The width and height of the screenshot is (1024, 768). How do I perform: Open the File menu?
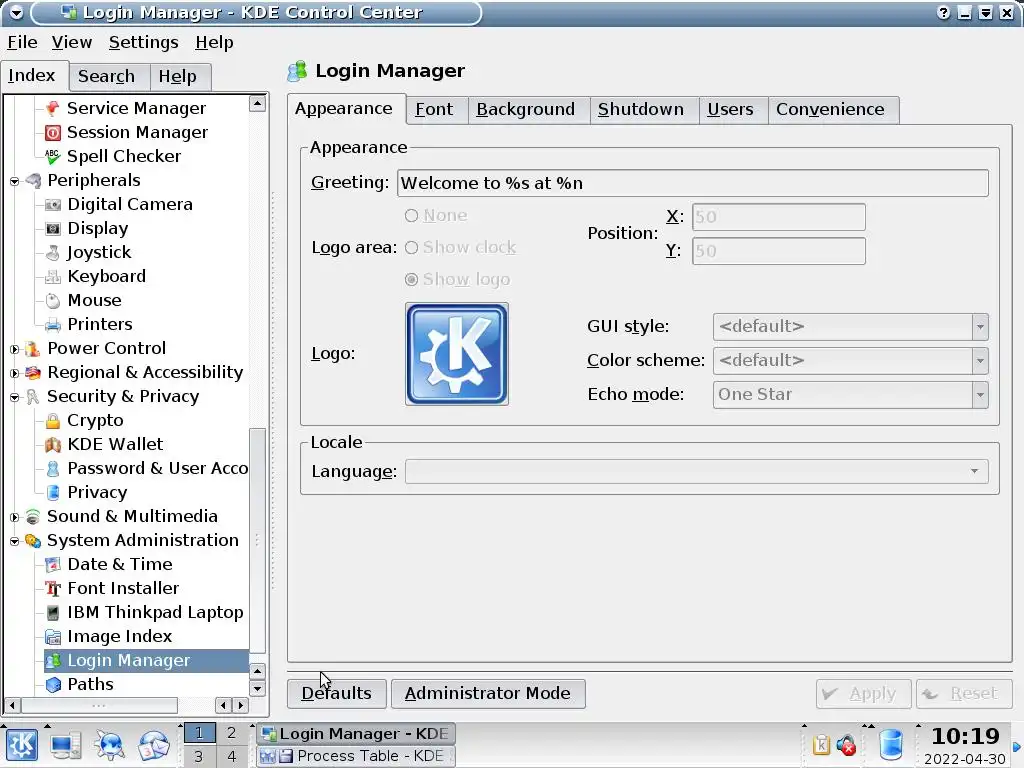(22, 42)
